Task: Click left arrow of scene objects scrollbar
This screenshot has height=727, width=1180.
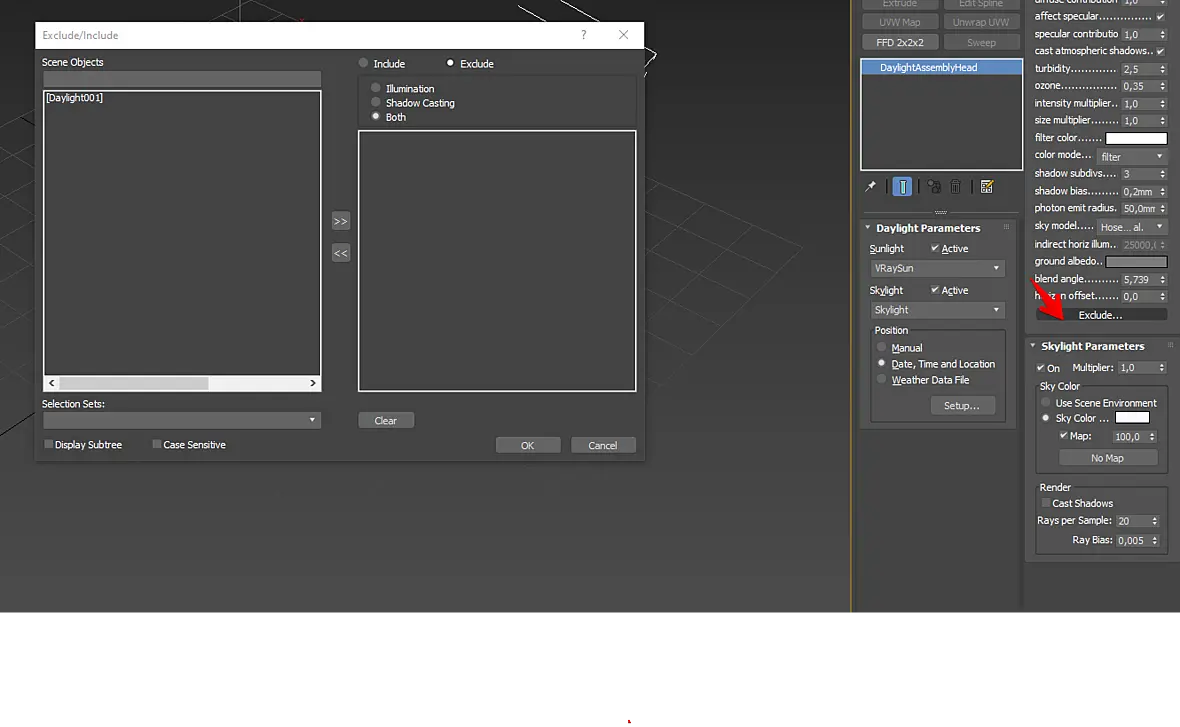Action: (x=52, y=383)
